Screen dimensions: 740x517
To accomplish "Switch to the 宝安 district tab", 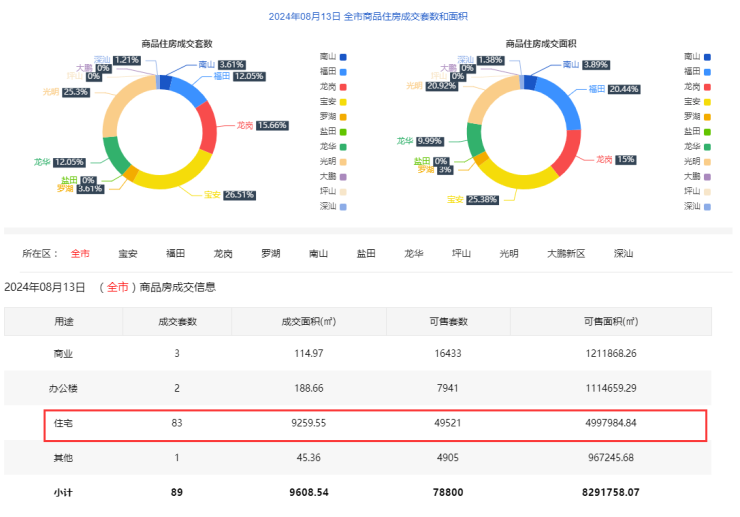I will click(128, 254).
